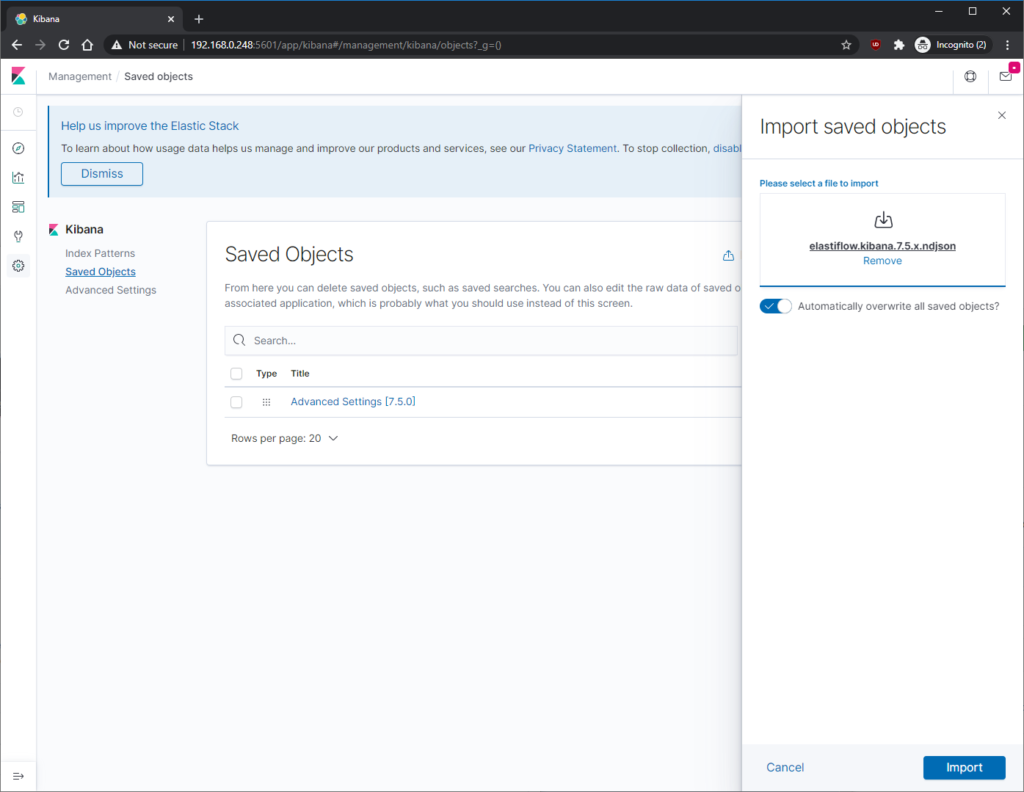This screenshot has height=792, width=1024.
Task: Click the Advanced Settings row type icon
Action: click(x=266, y=402)
